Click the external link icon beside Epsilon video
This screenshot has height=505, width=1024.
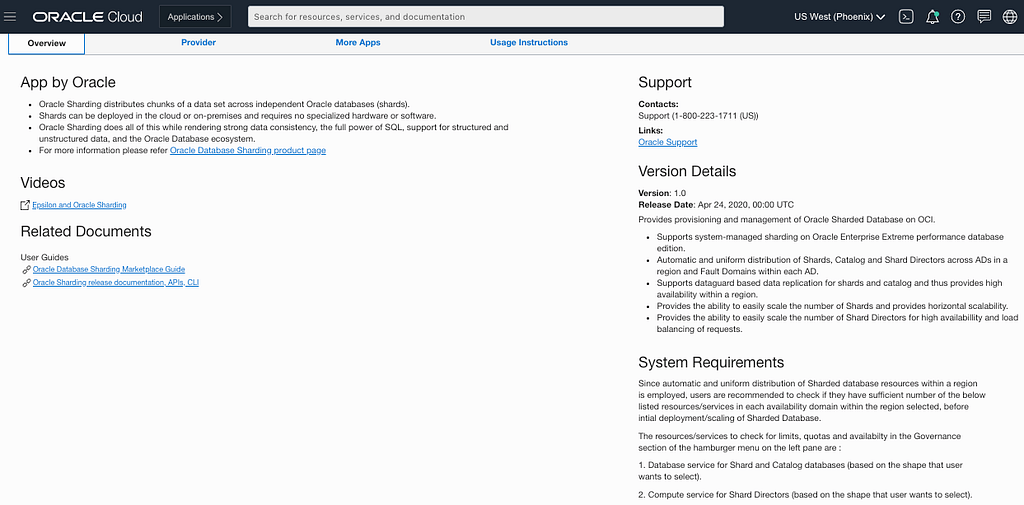tap(25, 205)
